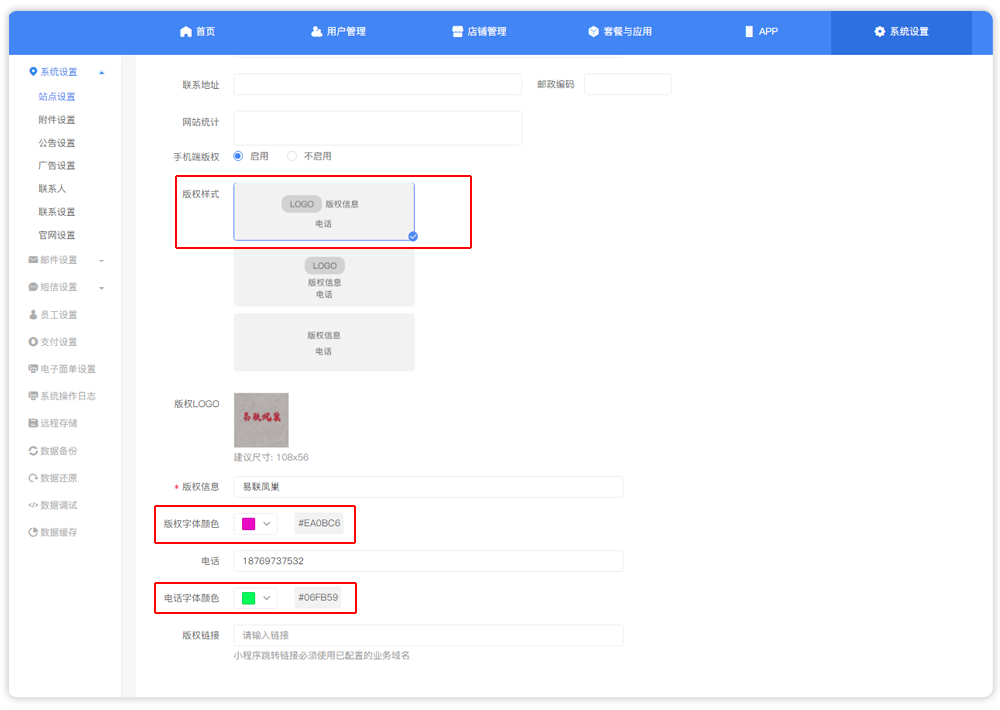Image resolution: width=1000 pixels, height=710 pixels.
Task: Open the 系统设置 top navigation tab
Action: pyautogui.click(x=901, y=31)
